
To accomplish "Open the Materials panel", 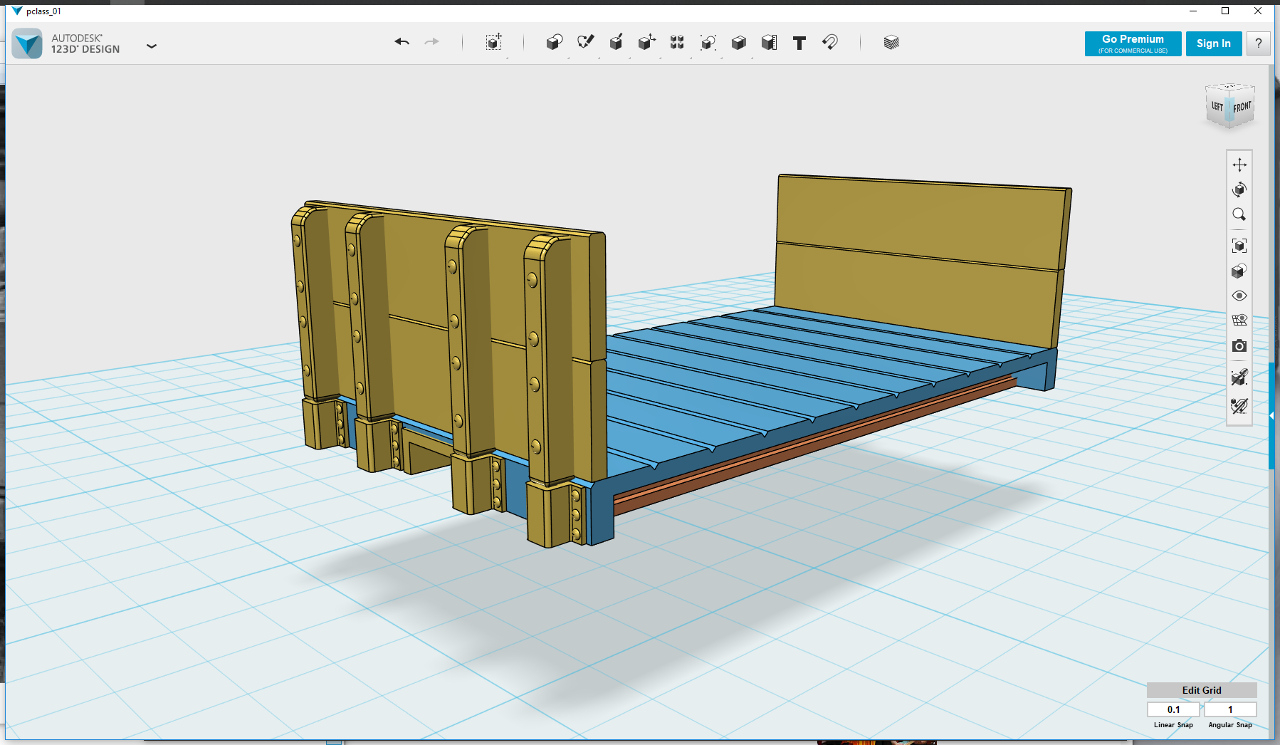I will tap(891, 42).
